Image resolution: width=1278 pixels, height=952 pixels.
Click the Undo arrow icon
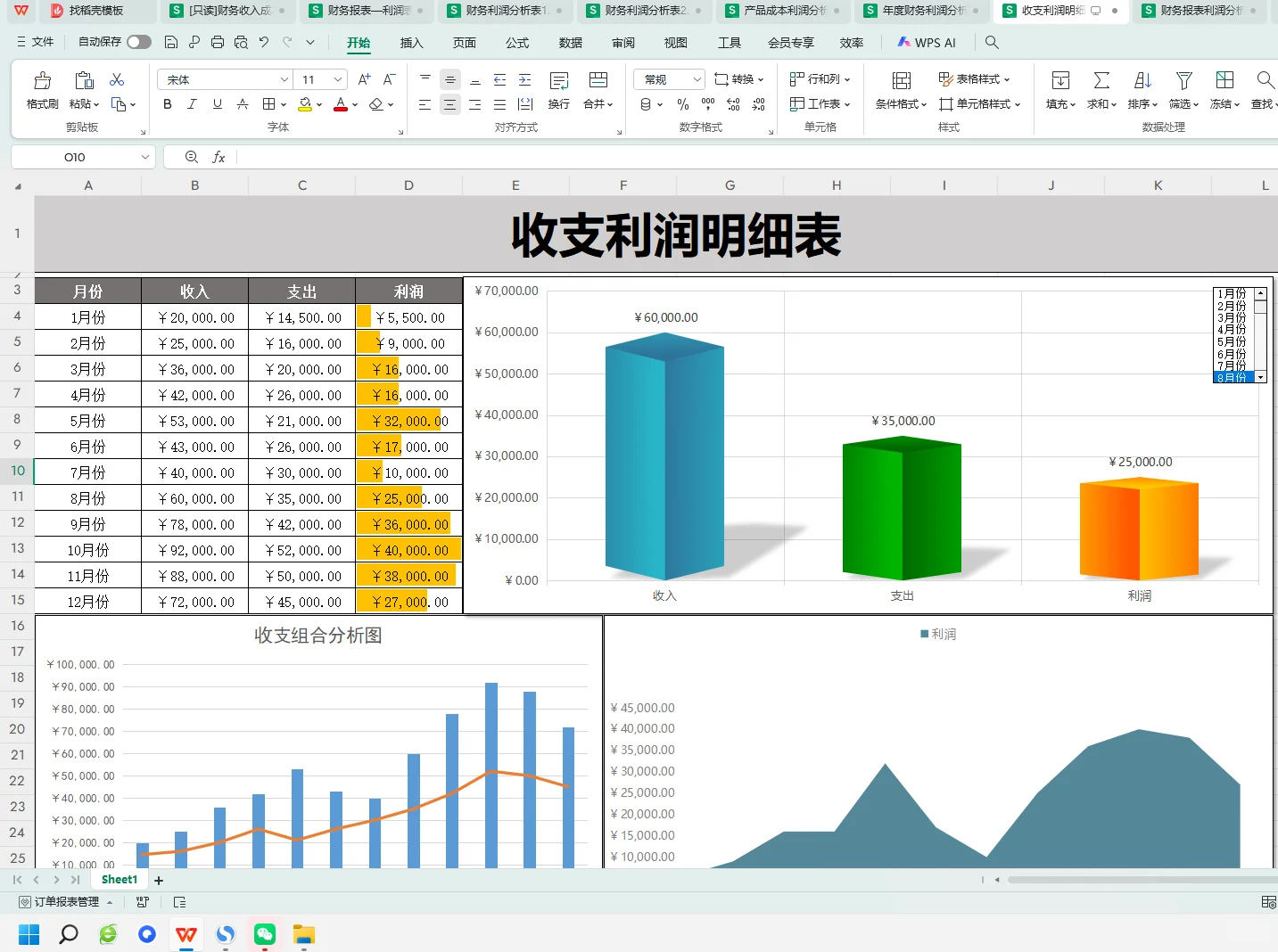[x=264, y=42]
